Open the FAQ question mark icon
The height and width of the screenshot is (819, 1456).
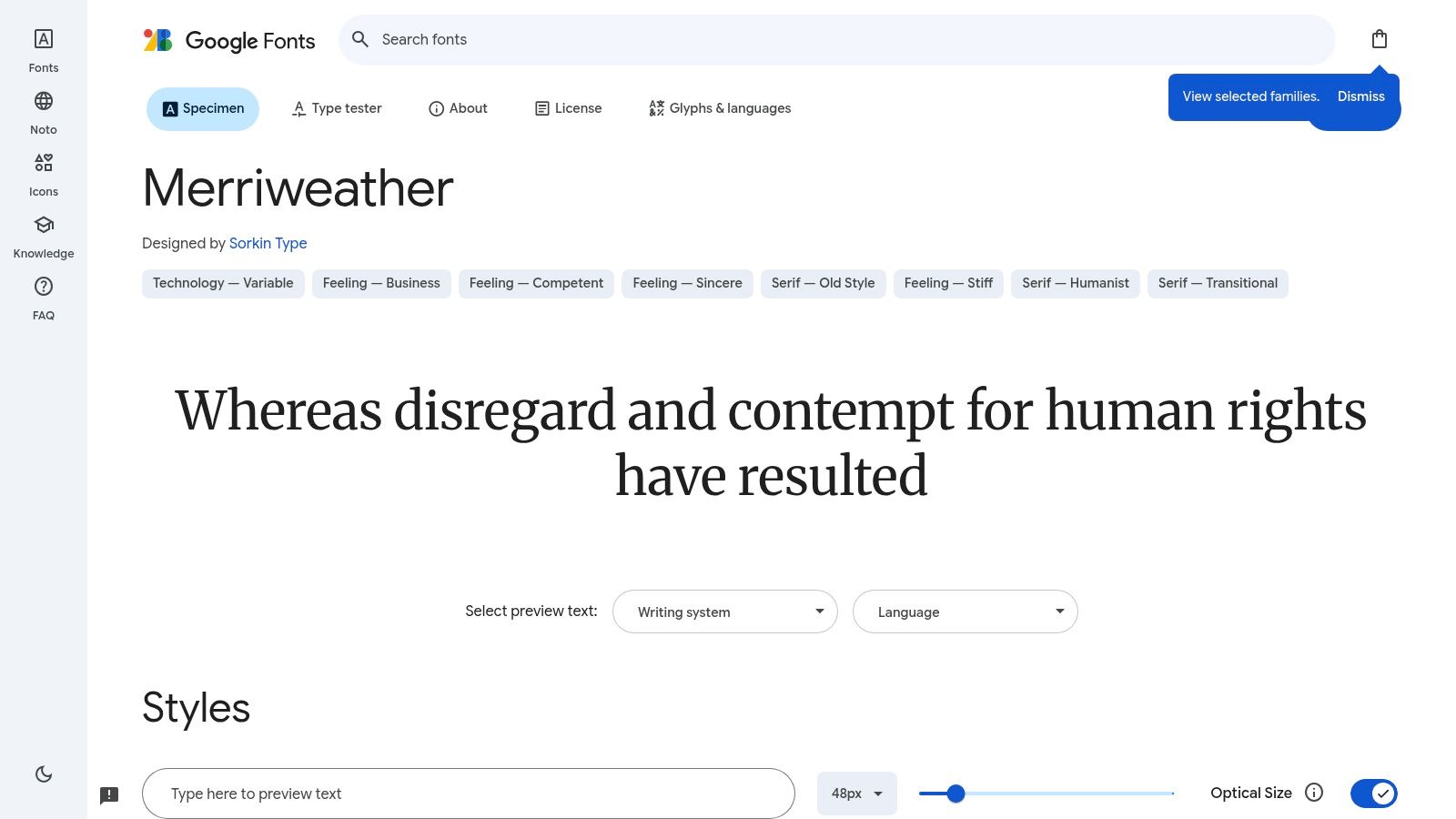pyautogui.click(x=44, y=298)
